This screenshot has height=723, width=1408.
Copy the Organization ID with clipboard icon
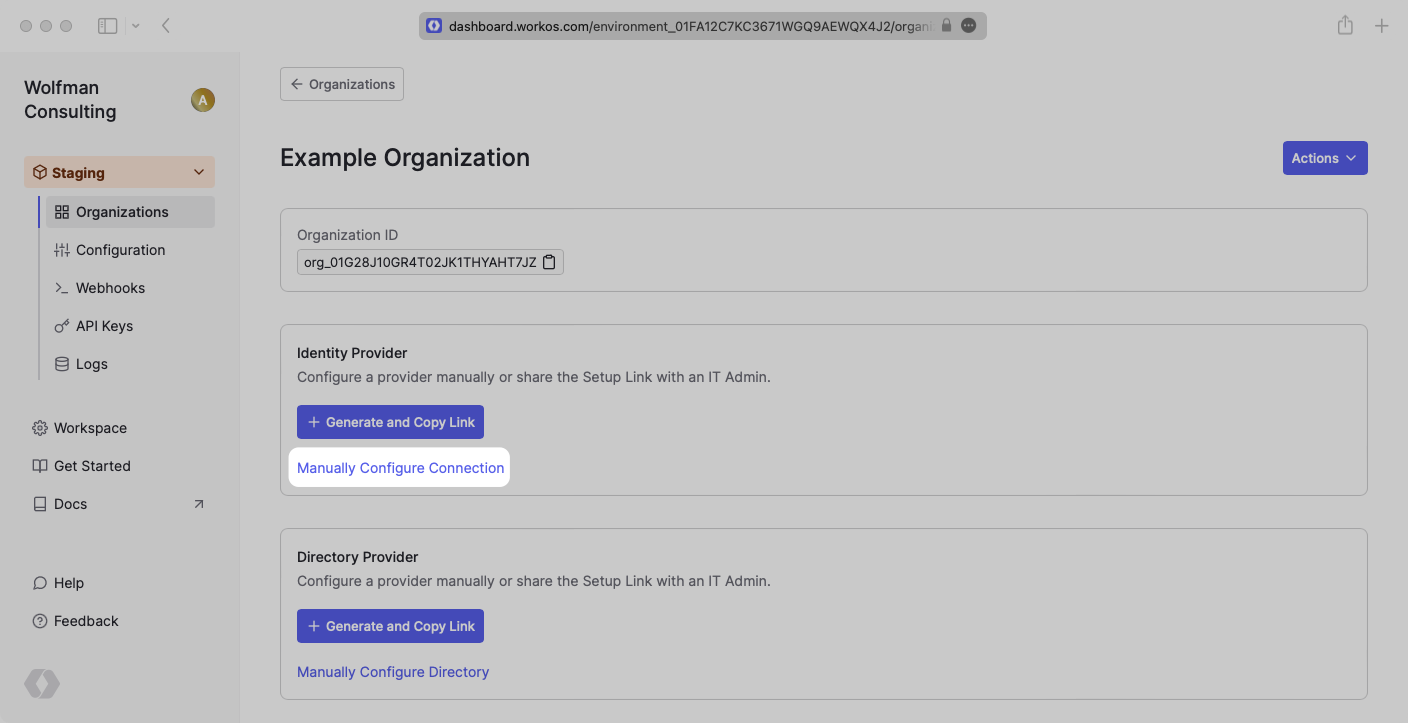tap(549, 262)
